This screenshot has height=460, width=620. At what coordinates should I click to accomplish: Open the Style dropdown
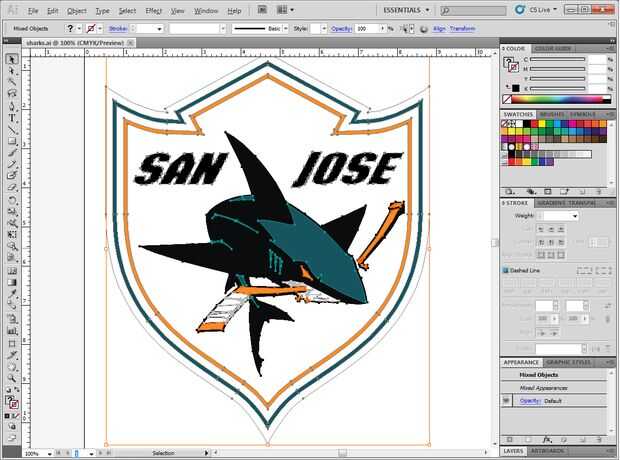pos(324,29)
